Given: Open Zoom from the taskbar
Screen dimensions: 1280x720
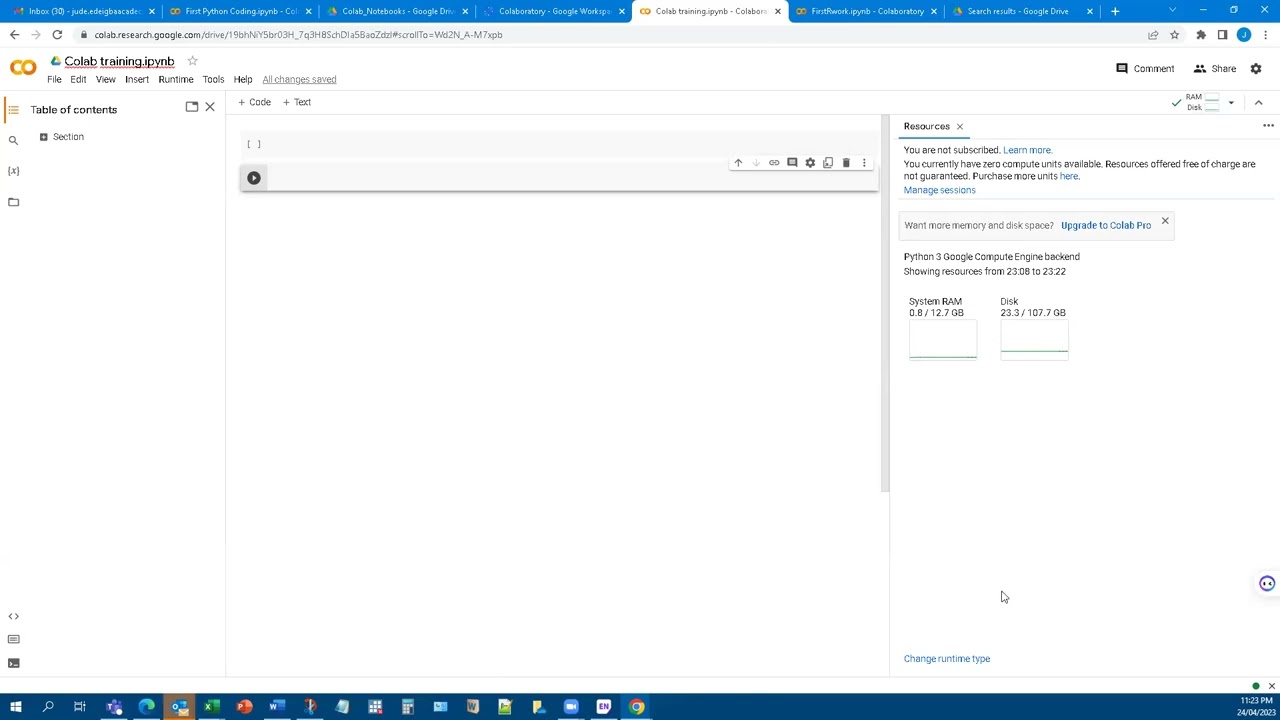Looking at the screenshot, I should [x=571, y=707].
